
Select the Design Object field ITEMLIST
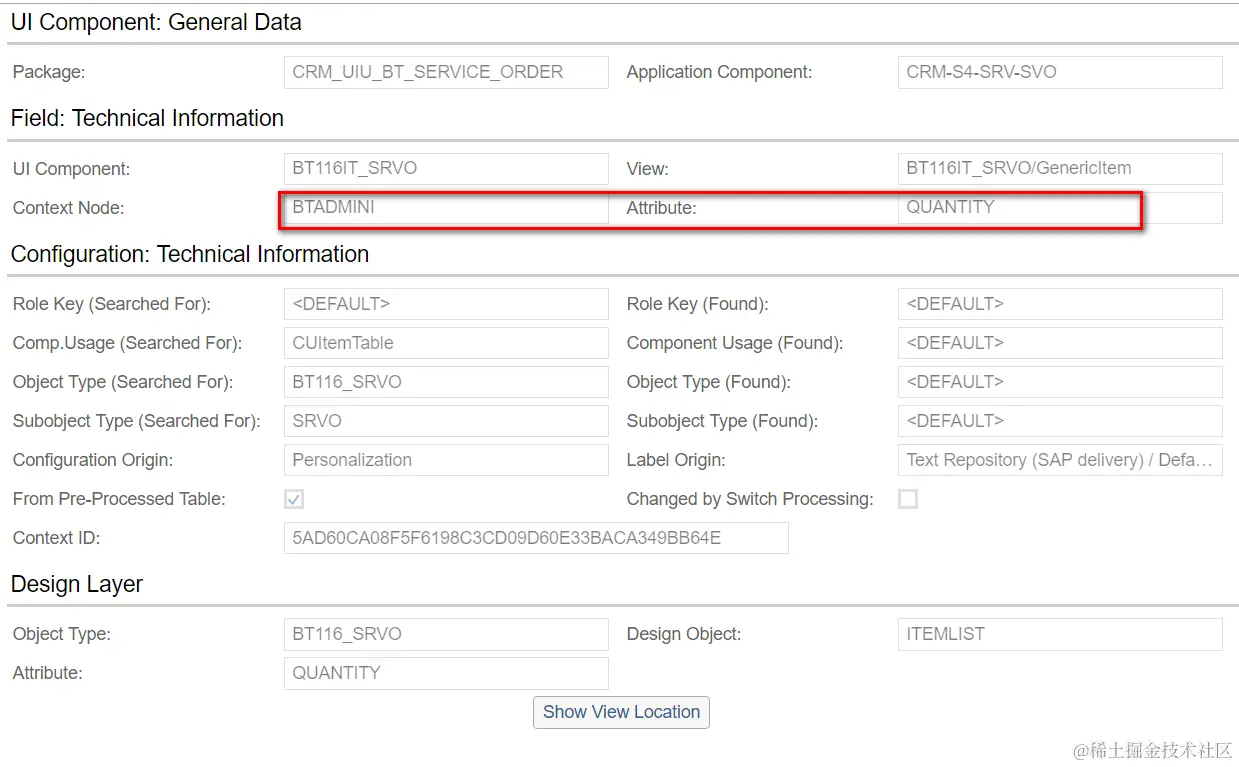click(x=1060, y=634)
